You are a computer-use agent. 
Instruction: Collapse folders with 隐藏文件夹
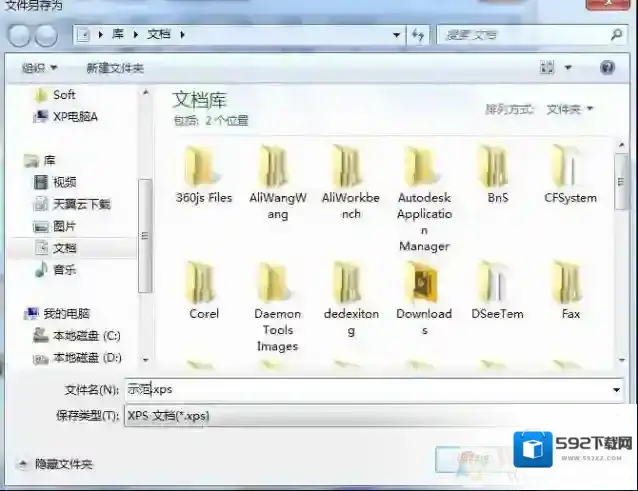[55, 464]
